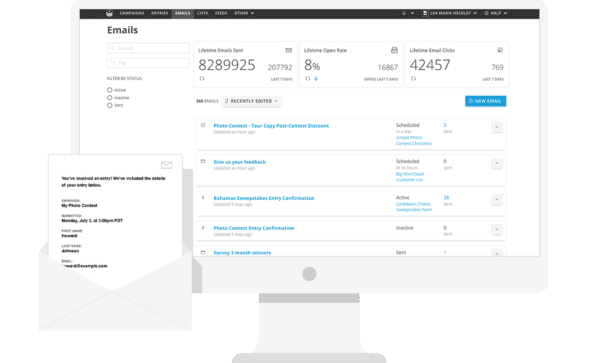
Task: Click the type icon beside Post-Contest Discount email
Action: pos(203,125)
